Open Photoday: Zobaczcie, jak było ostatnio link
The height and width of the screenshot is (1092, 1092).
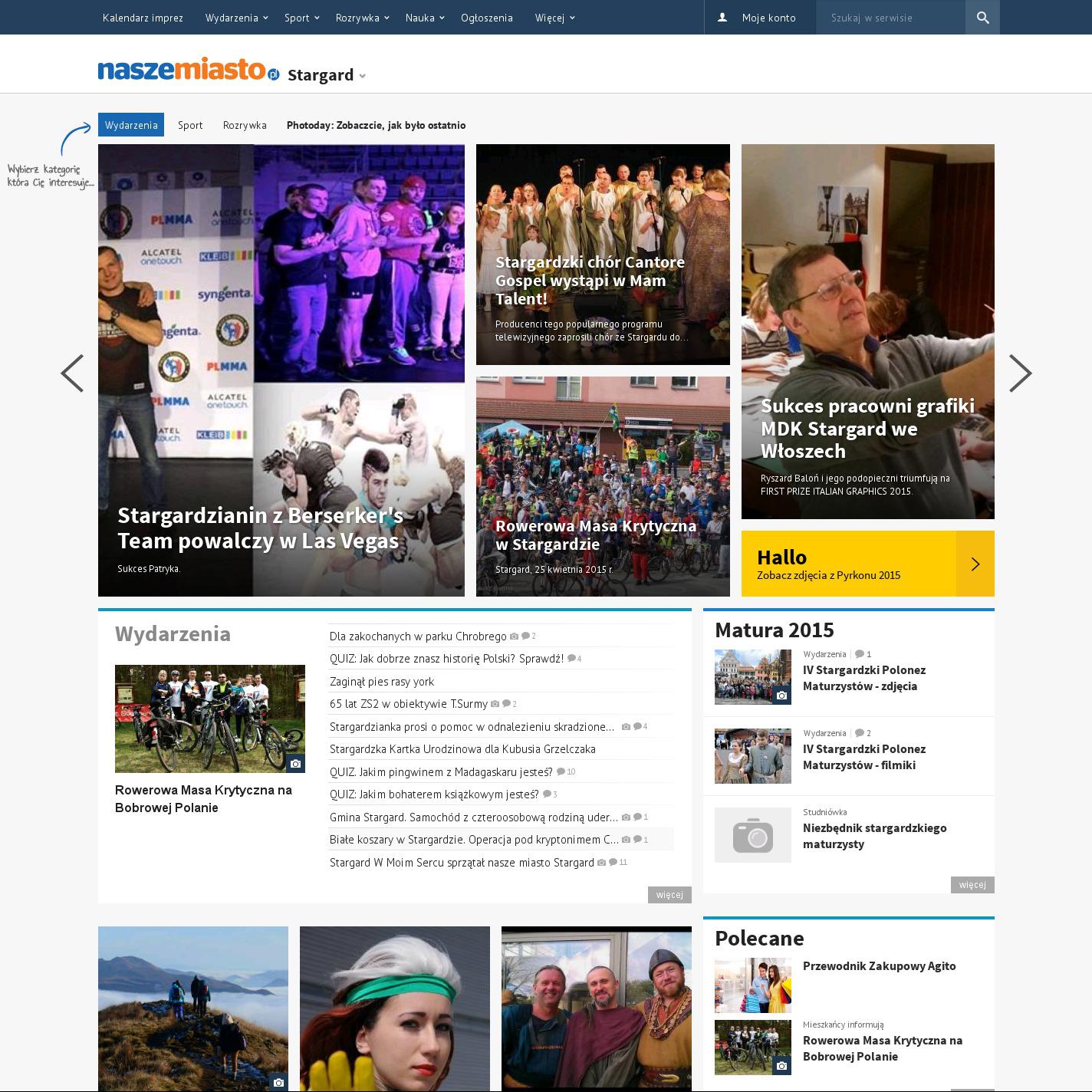[376, 125]
